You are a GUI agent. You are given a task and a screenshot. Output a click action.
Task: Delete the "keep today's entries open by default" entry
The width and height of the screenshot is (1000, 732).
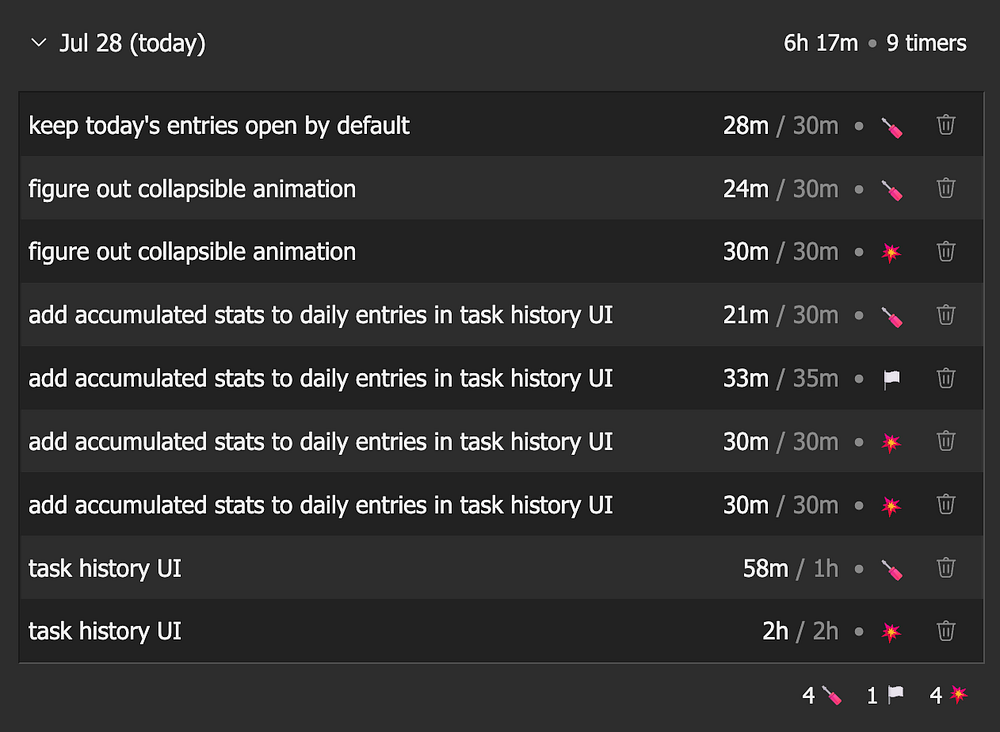(x=946, y=125)
